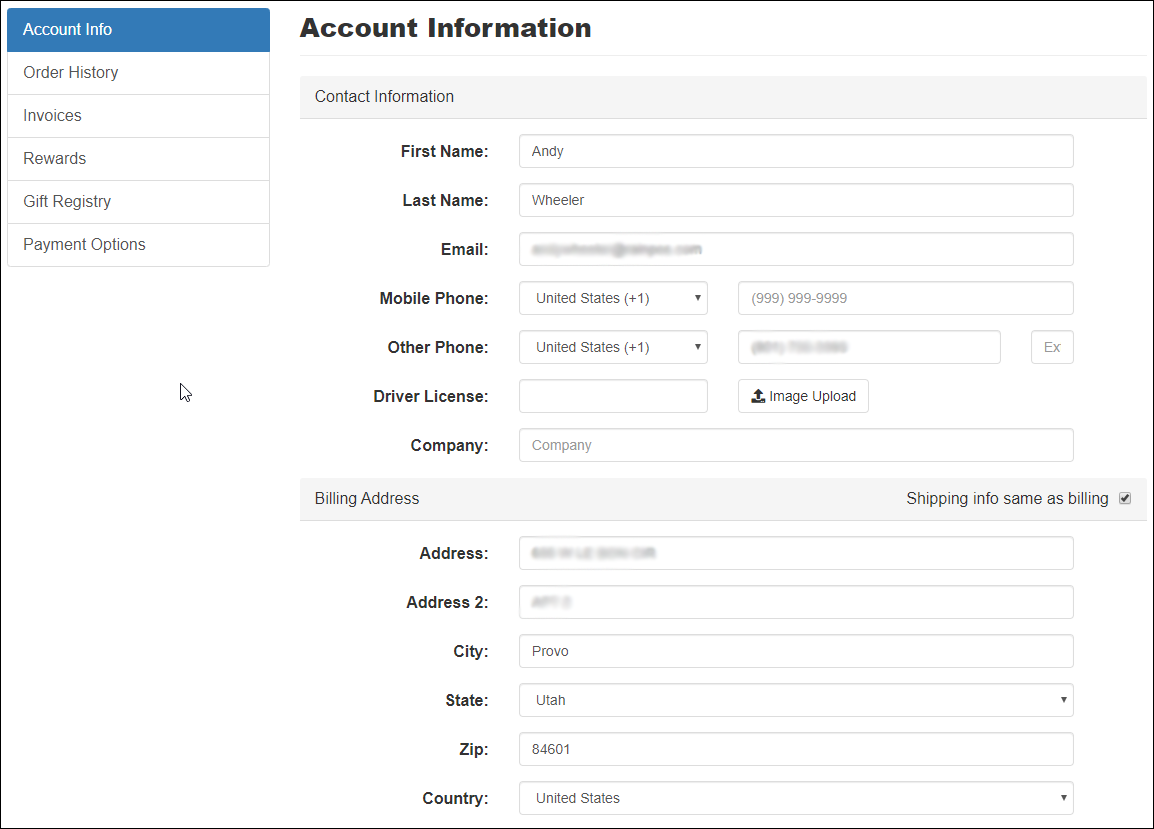1154x829 pixels.
Task: Click the Other Phone number field
Action: pyautogui.click(x=869, y=347)
